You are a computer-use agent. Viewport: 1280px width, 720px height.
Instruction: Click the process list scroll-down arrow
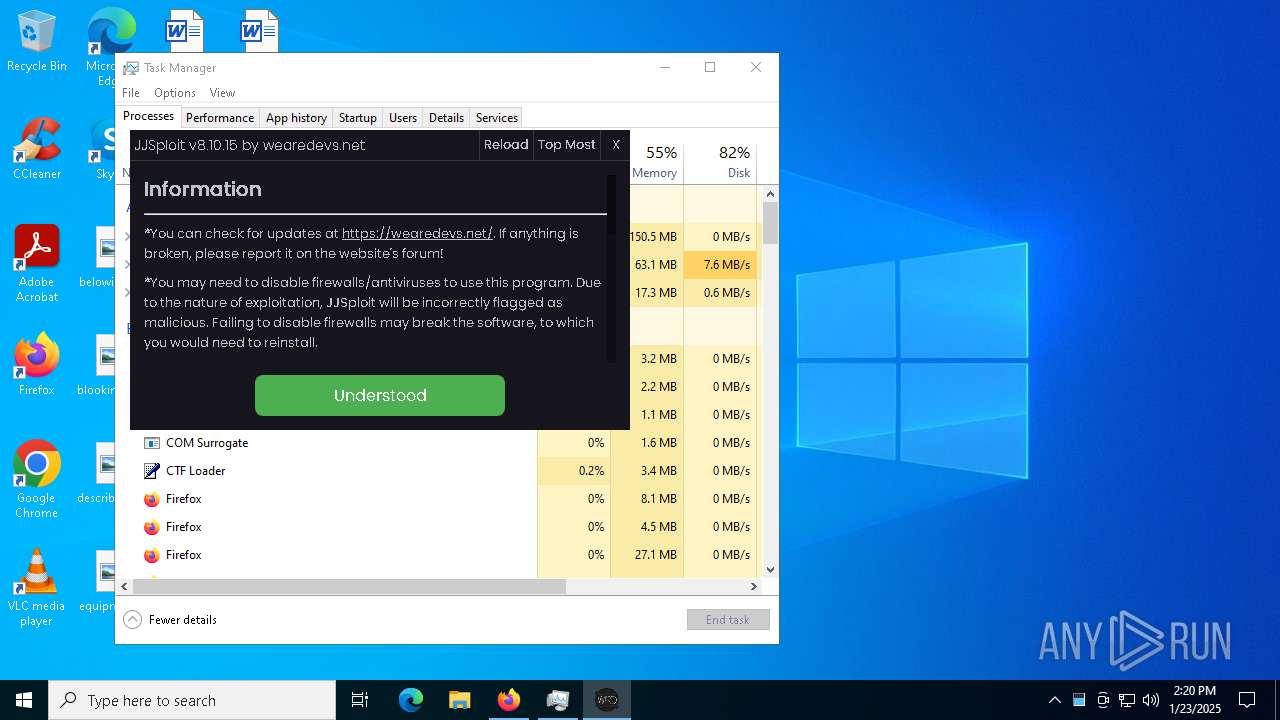770,570
